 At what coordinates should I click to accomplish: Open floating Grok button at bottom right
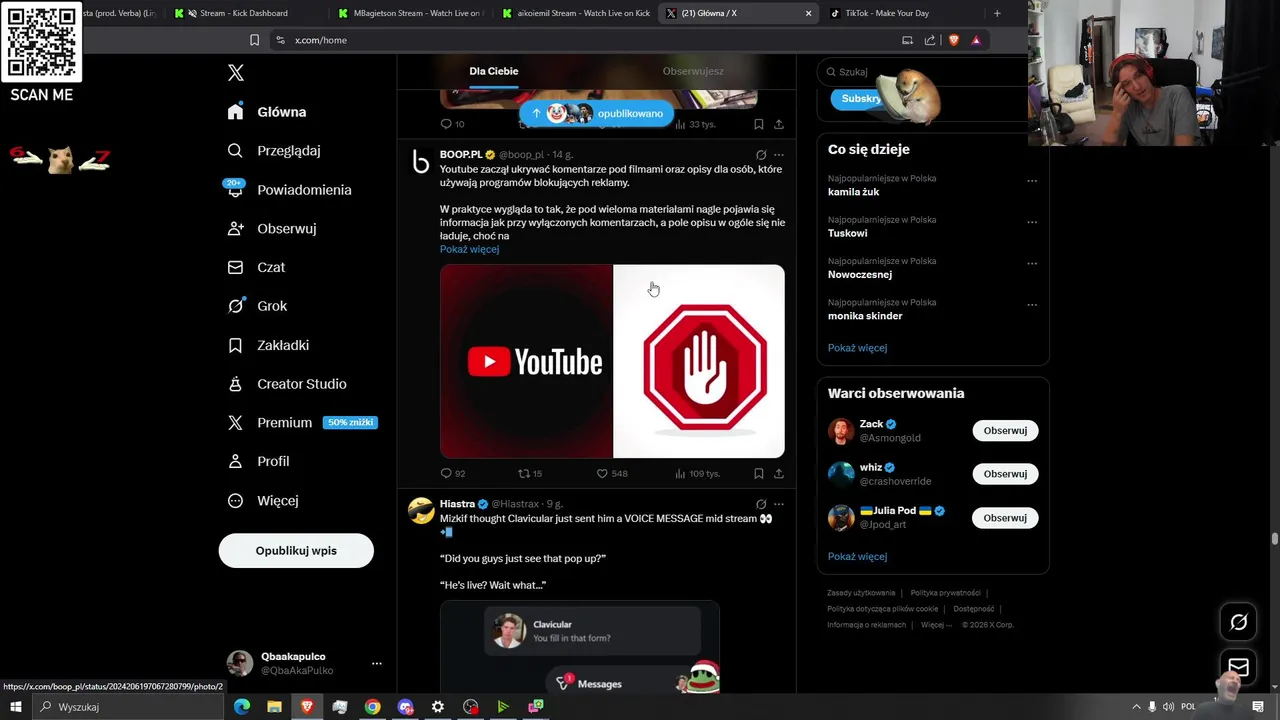click(x=1238, y=623)
